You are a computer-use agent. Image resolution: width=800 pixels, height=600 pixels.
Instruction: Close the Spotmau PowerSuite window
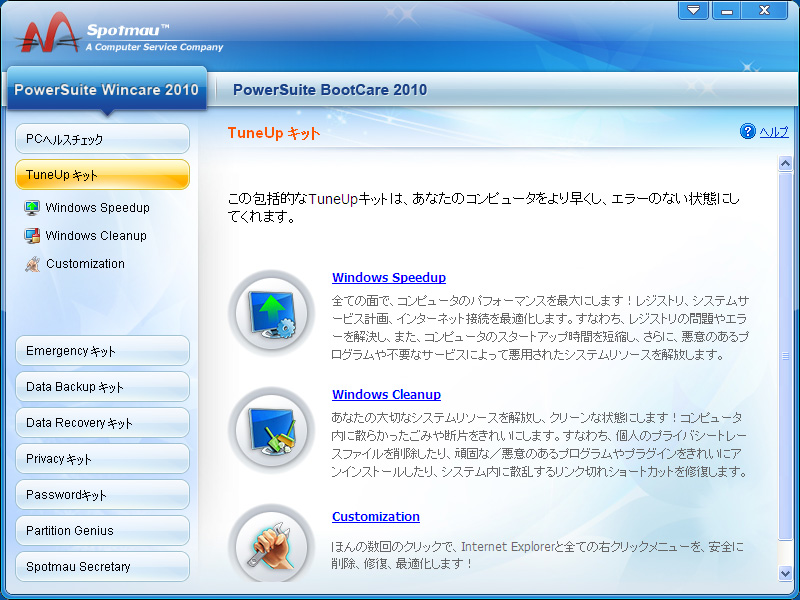point(764,10)
